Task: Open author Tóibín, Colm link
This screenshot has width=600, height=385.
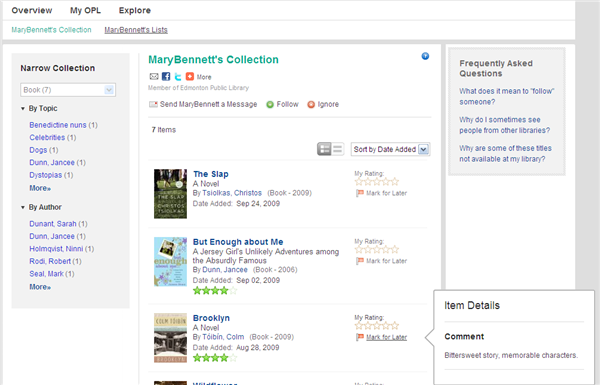Action: click(223, 337)
